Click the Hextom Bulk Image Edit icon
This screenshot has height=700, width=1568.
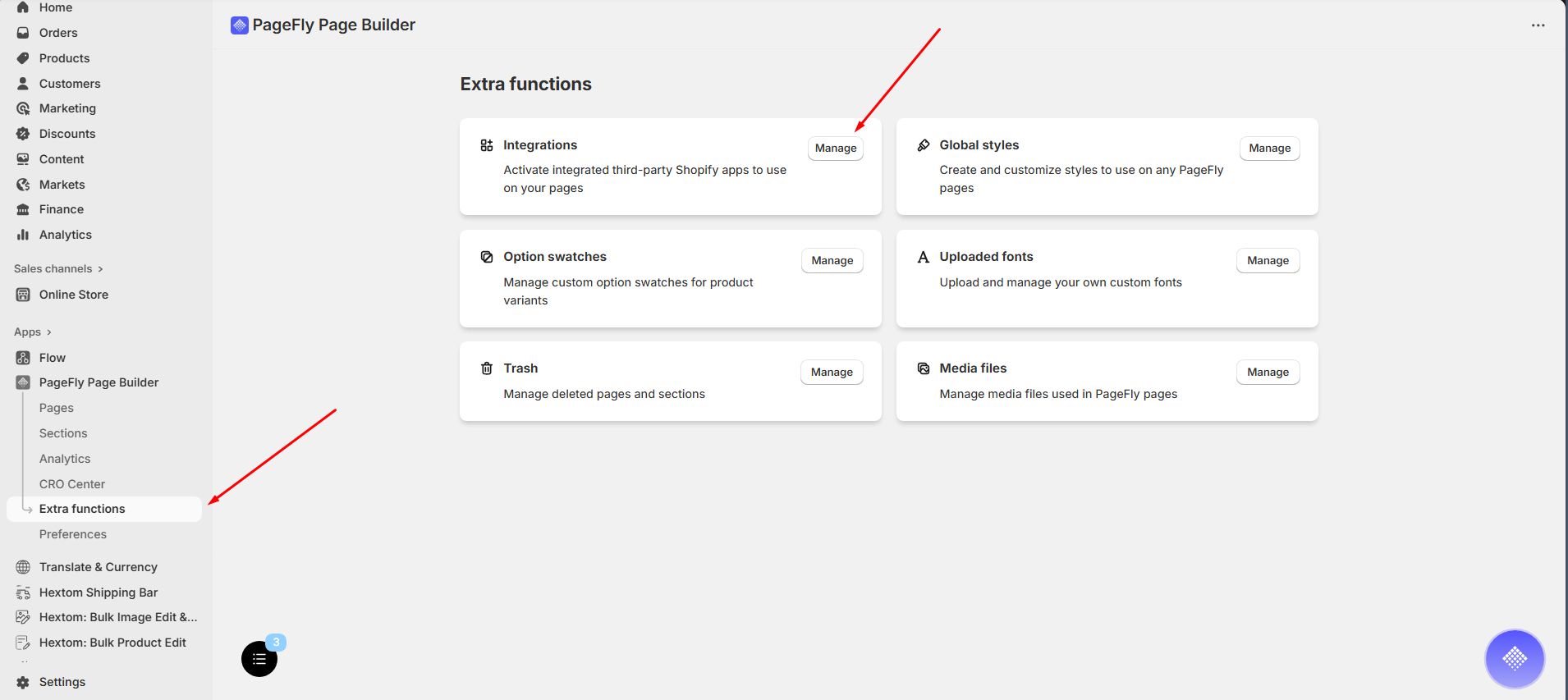pyautogui.click(x=23, y=617)
